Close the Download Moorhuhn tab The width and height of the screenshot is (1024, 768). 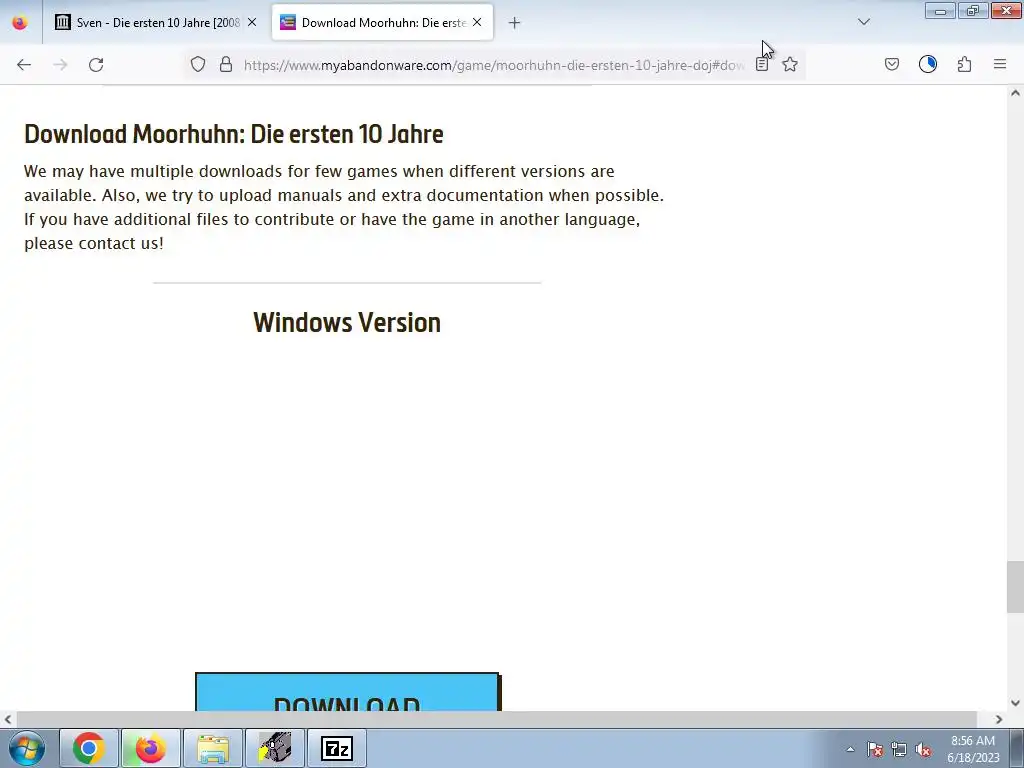click(477, 22)
